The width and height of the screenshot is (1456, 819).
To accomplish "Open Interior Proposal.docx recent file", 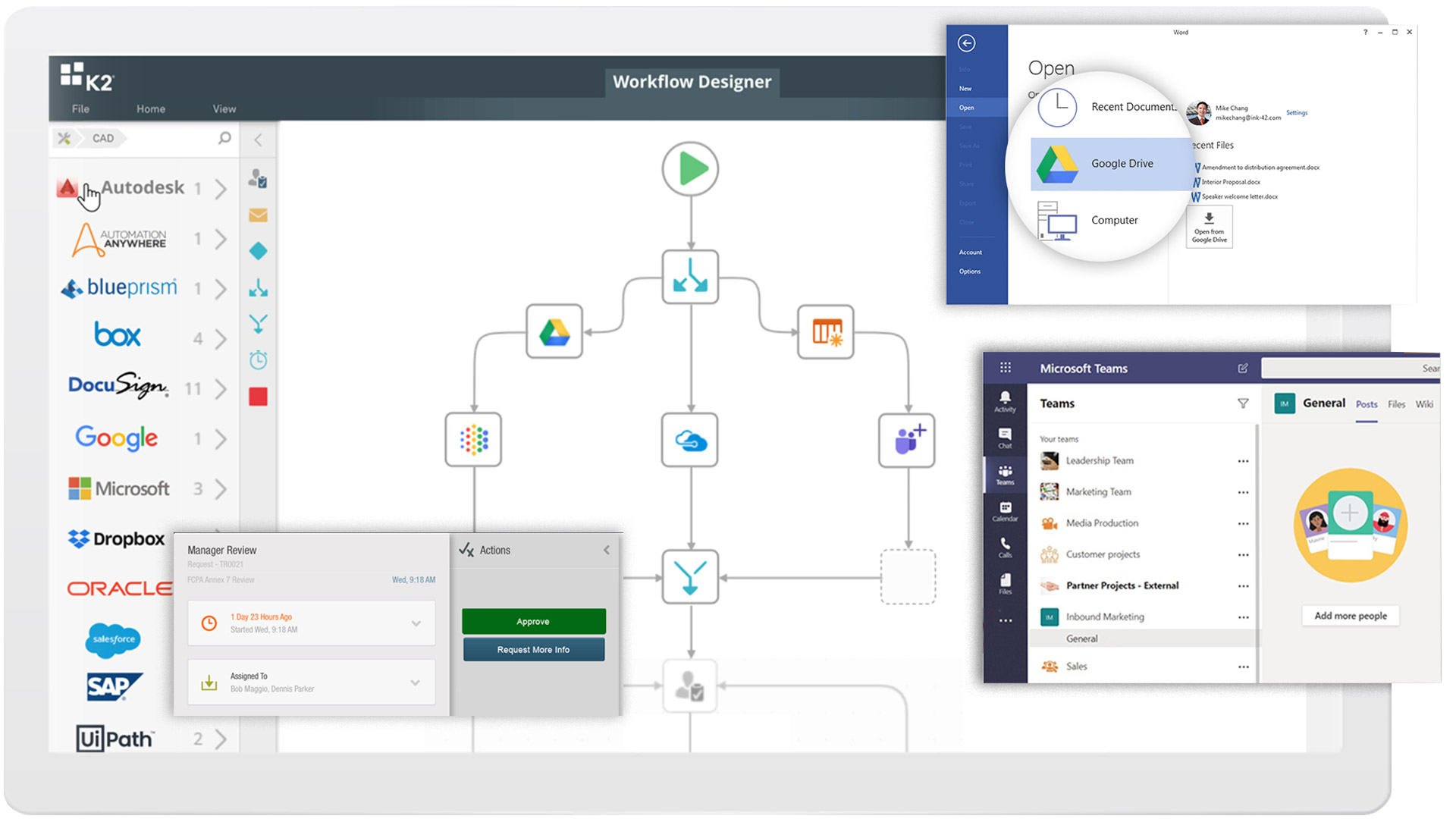I will pos(1226,182).
